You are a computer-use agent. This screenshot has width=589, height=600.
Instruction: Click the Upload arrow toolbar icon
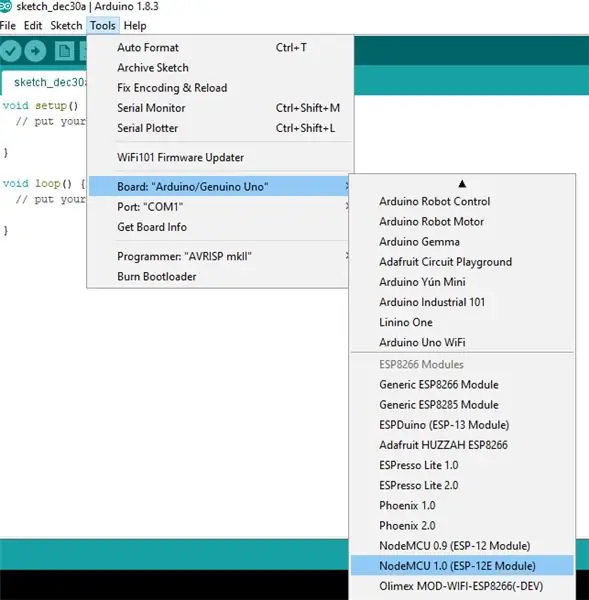pyautogui.click(x=35, y=51)
